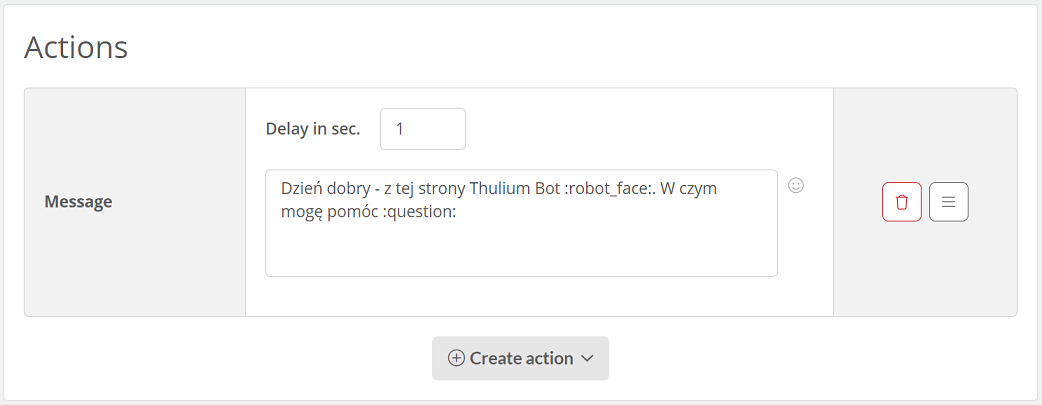Viewport: 1042px width, 405px height.
Task: Click the Actions section heading
Action: 76,47
